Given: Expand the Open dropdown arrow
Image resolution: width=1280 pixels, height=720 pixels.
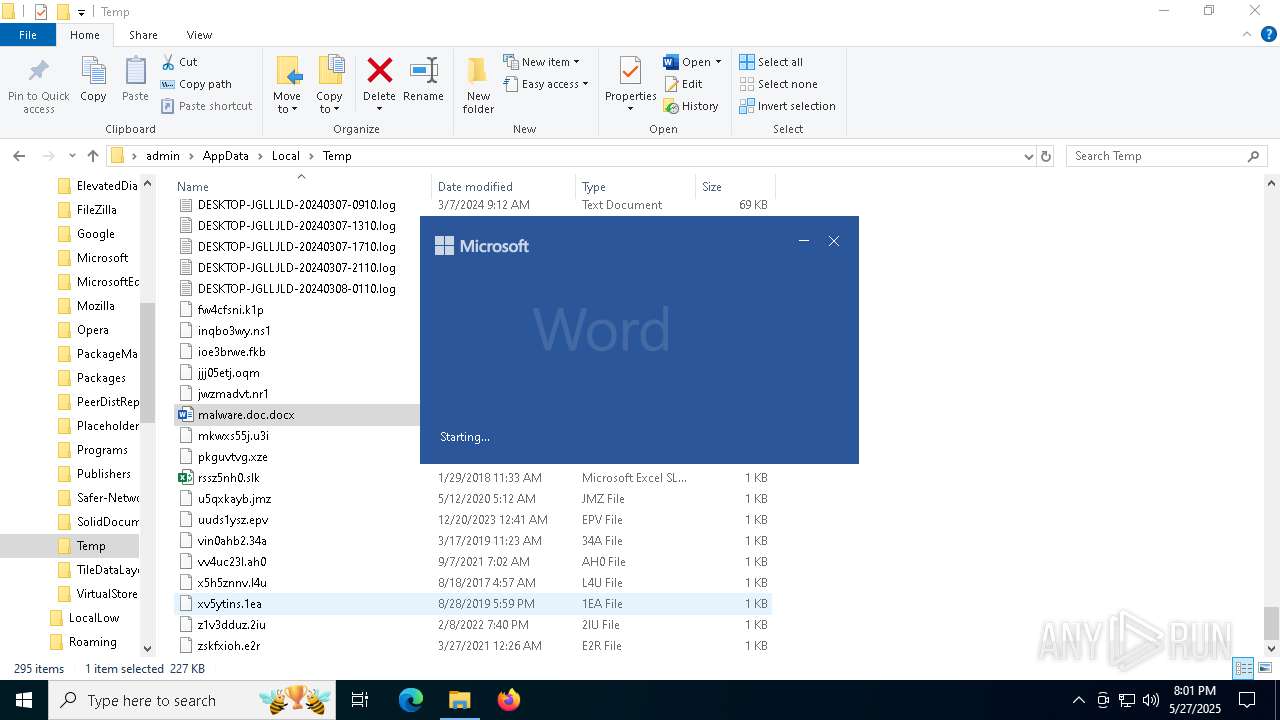Looking at the screenshot, I should [x=718, y=62].
